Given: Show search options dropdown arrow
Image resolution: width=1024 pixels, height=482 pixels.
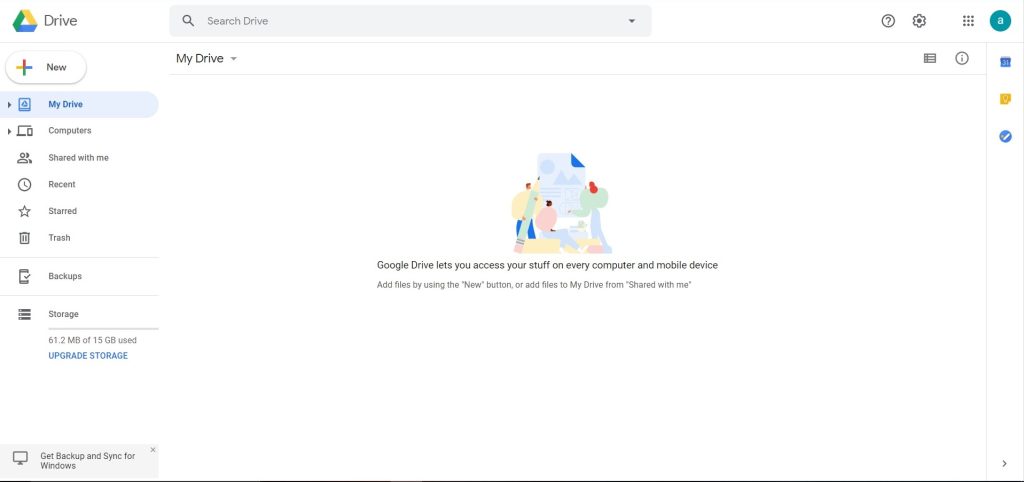Looking at the screenshot, I should coord(631,21).
